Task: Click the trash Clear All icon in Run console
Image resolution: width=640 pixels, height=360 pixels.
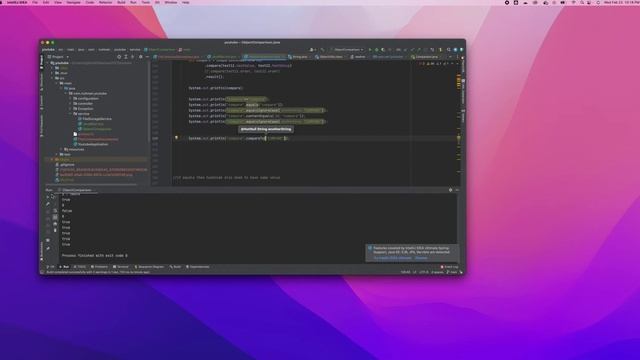Action: pos(55,231)
